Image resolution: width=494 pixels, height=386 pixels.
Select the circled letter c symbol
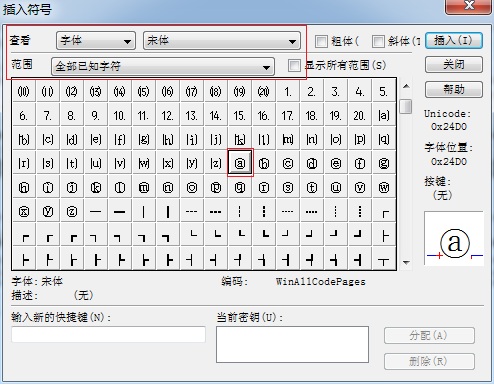[288, 163]
